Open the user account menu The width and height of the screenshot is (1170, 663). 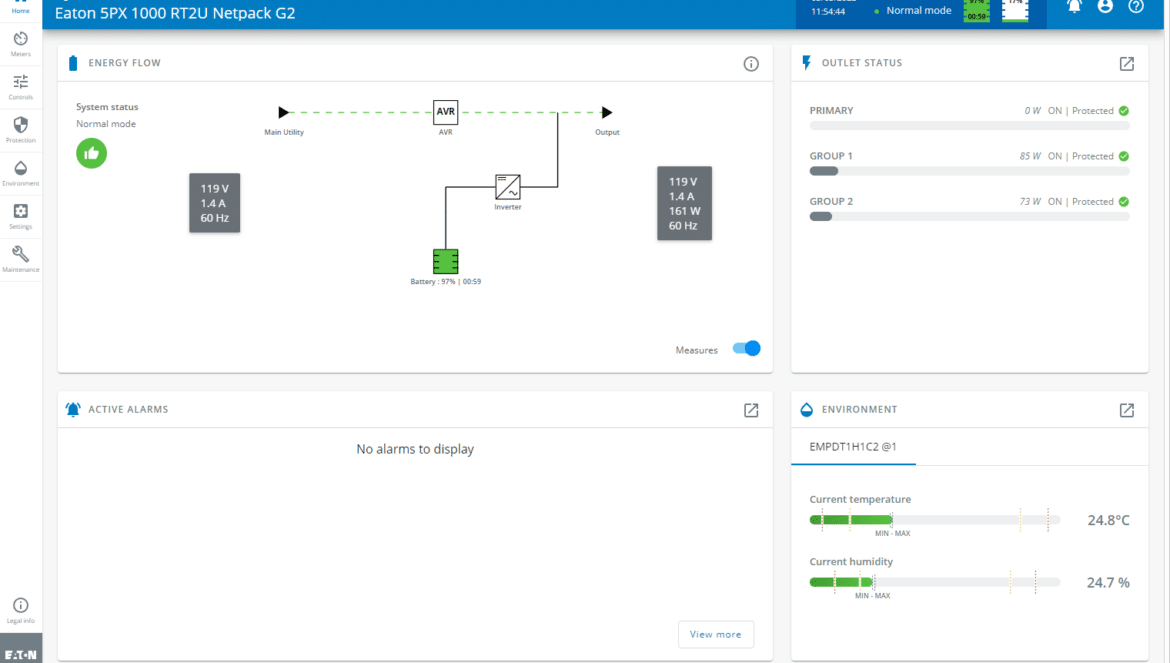pyautogui.click(x=1105, y=7)
